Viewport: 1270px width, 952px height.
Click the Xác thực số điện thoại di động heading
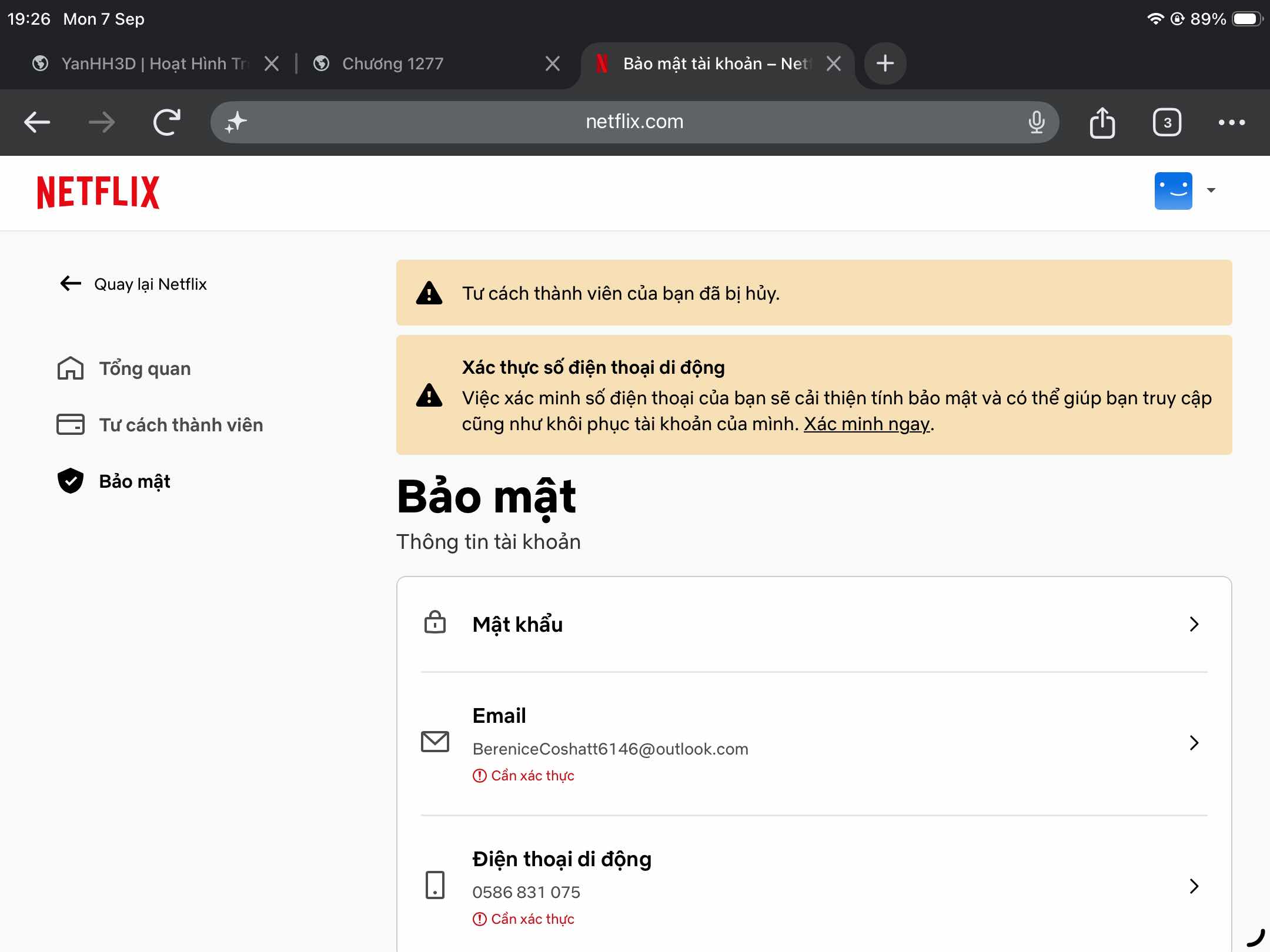coord(593,367)
